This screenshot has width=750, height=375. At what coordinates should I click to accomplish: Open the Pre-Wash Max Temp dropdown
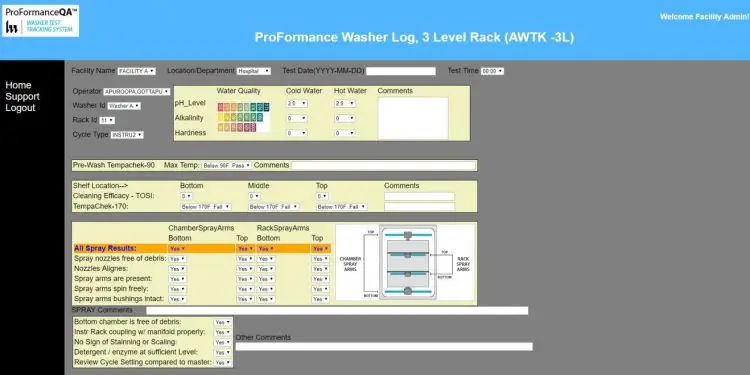(x=226, y=165)
